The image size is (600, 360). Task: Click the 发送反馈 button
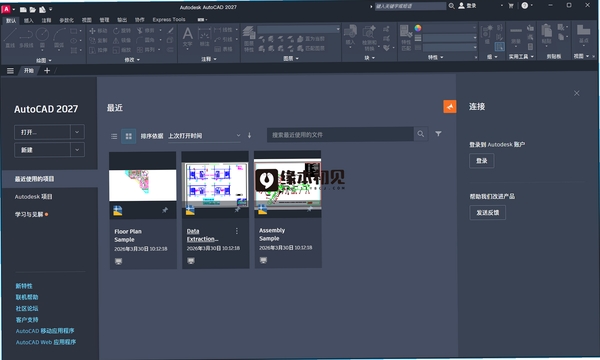click(488, 213)
